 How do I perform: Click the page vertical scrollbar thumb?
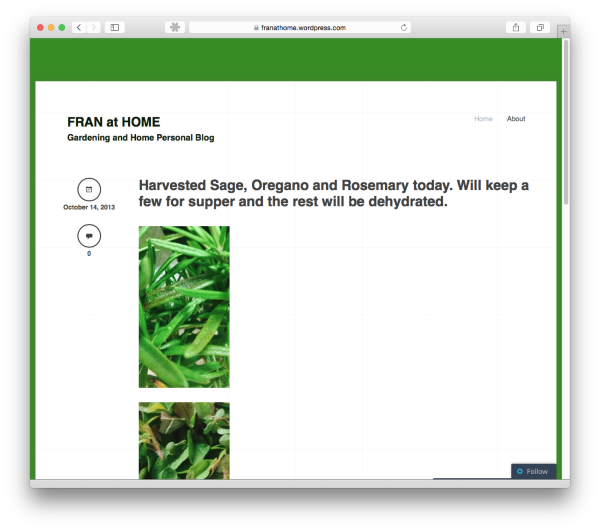pos(566,122)
